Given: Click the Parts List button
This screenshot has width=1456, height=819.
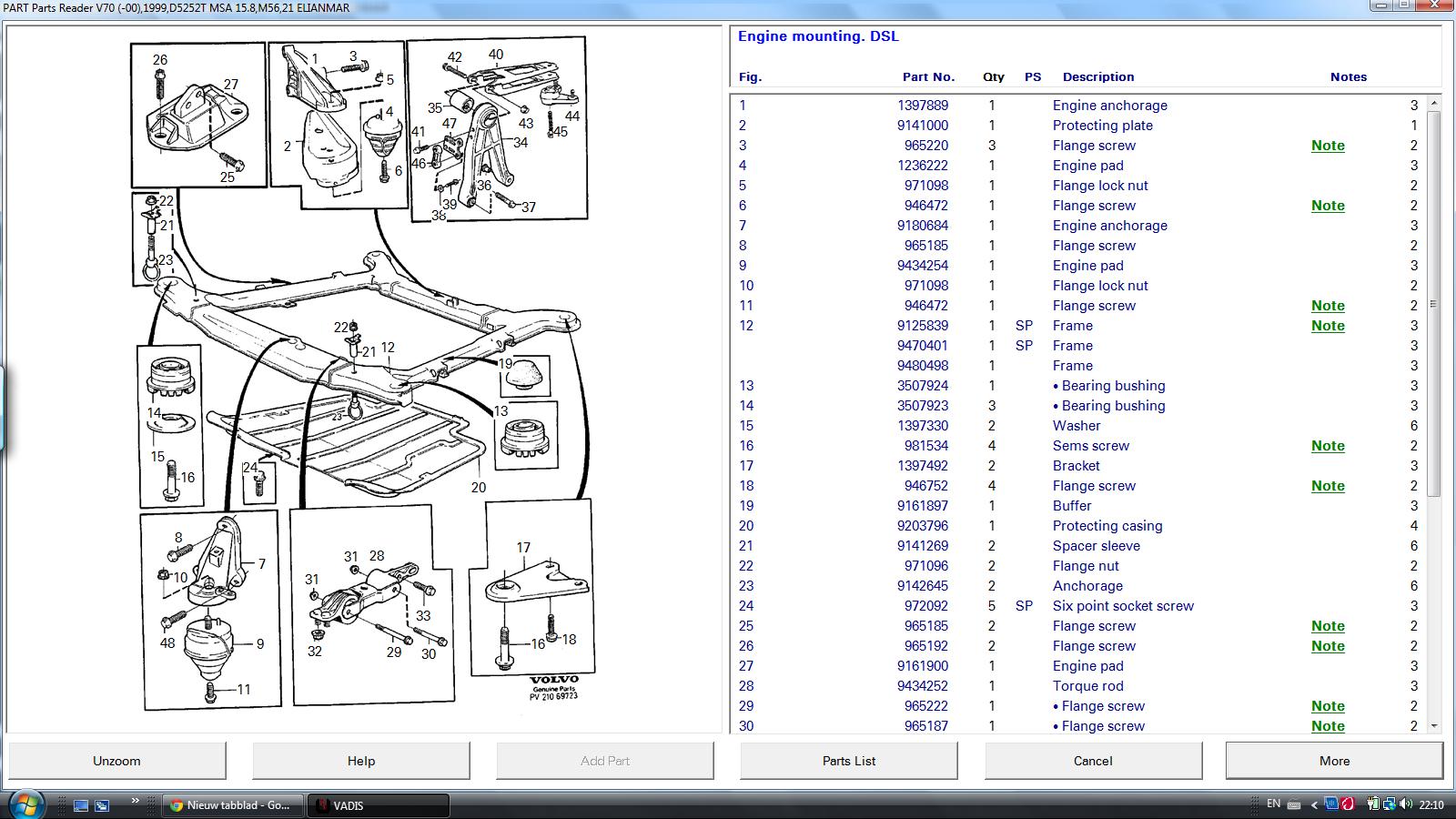Looking at the screenshot, I should (x=848, y=761).
